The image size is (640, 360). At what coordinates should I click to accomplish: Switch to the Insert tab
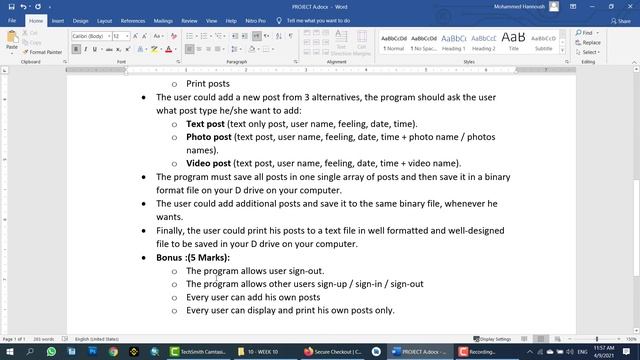(x=58, y=21)
